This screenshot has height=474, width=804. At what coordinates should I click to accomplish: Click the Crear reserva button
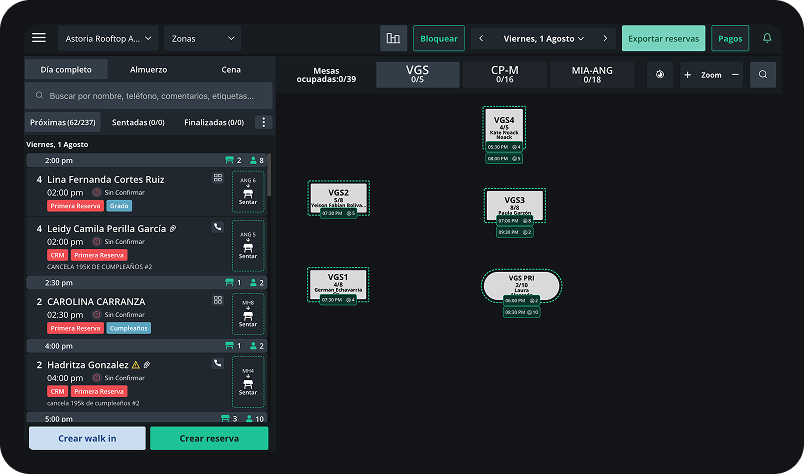(x=208, y=438)
